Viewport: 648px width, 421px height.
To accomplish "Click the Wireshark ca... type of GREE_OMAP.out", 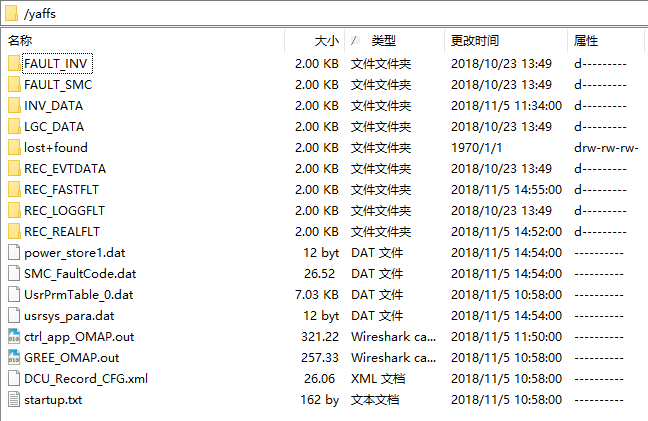I will (393, 358).
